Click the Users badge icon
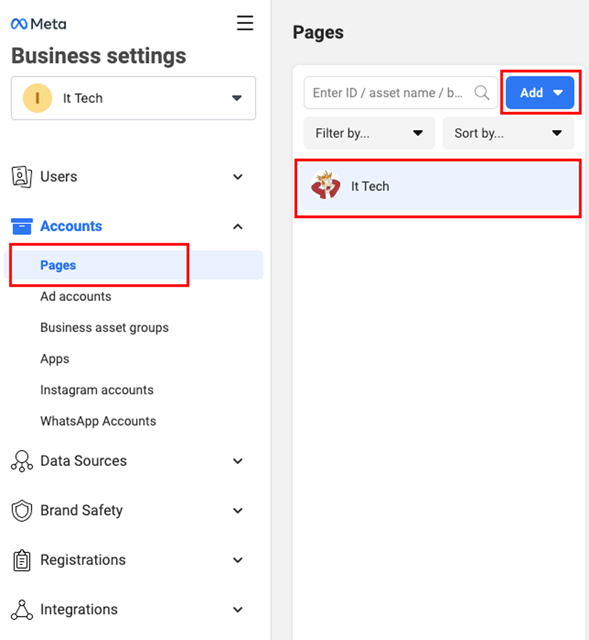Viewport: 589px width, 640px height. click(x=22, y=177)
